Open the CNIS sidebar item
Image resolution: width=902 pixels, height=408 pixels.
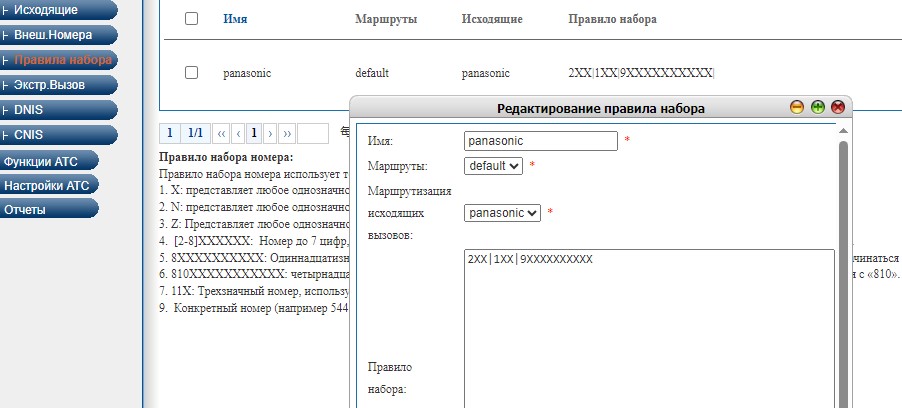[x=58, y=135]
